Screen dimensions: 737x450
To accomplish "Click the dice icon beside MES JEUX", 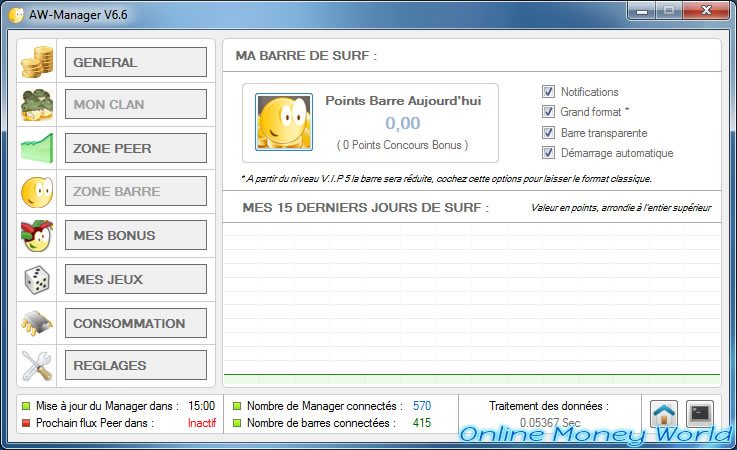I will pos(37,279).
